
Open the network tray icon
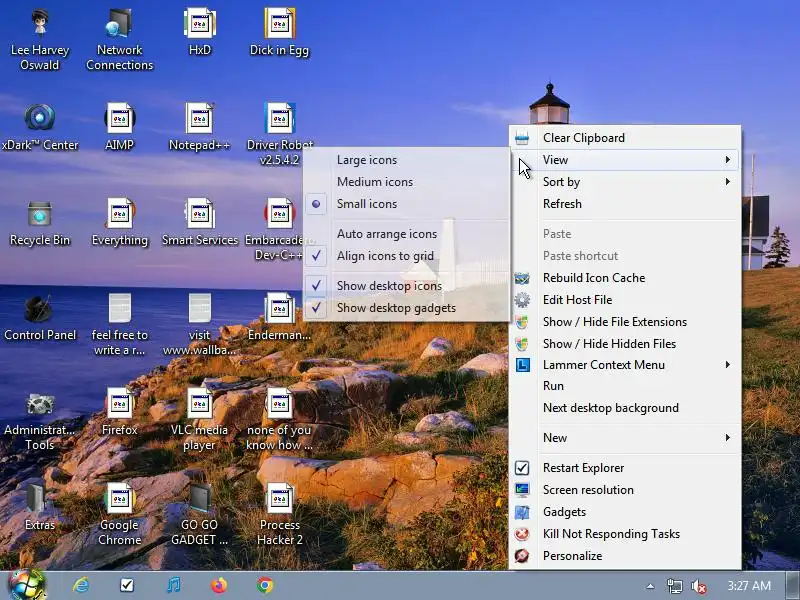(x=674, y=586)
